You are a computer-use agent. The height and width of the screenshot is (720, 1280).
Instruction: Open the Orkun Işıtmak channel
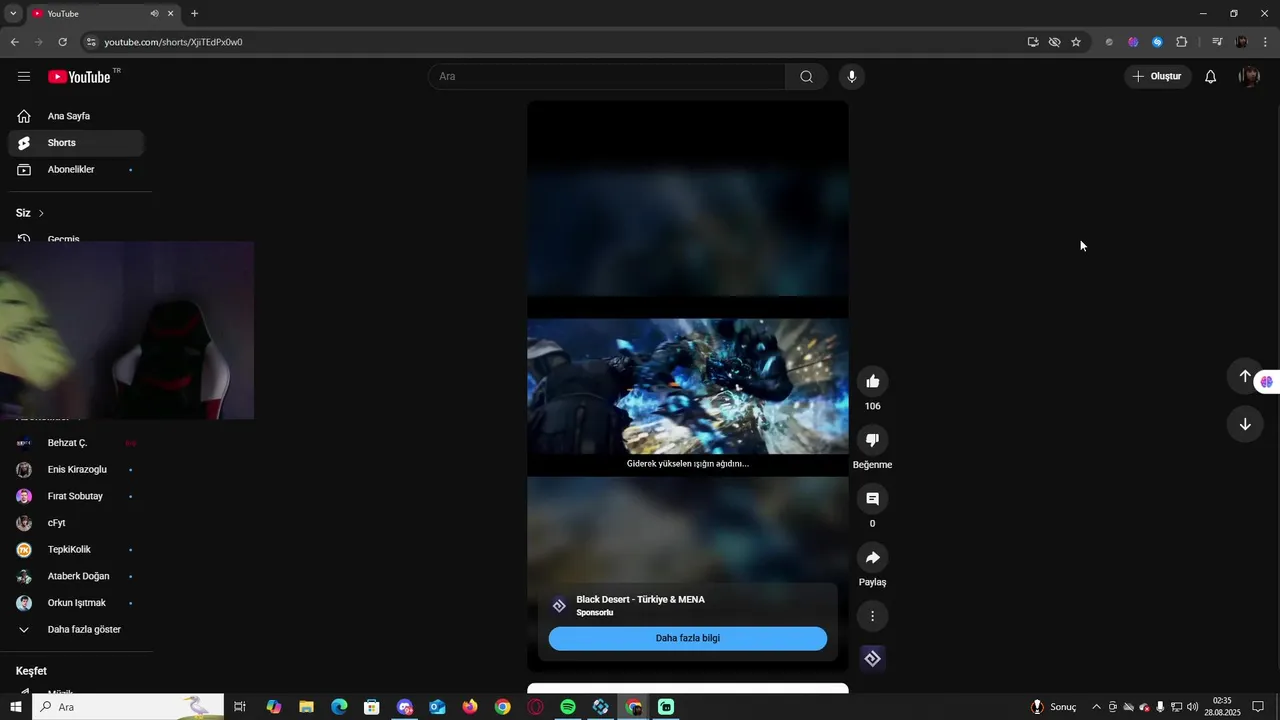coord(76,603)
